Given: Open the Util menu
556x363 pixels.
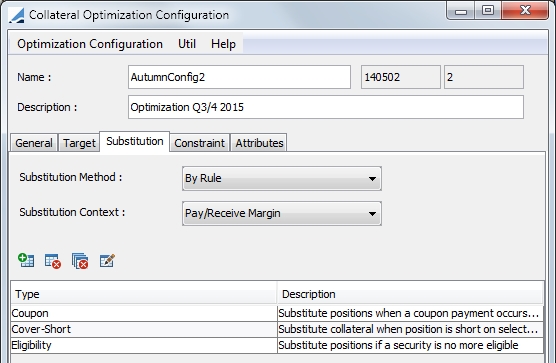Looking at the screenshot, I should click(x=187, y=44).
